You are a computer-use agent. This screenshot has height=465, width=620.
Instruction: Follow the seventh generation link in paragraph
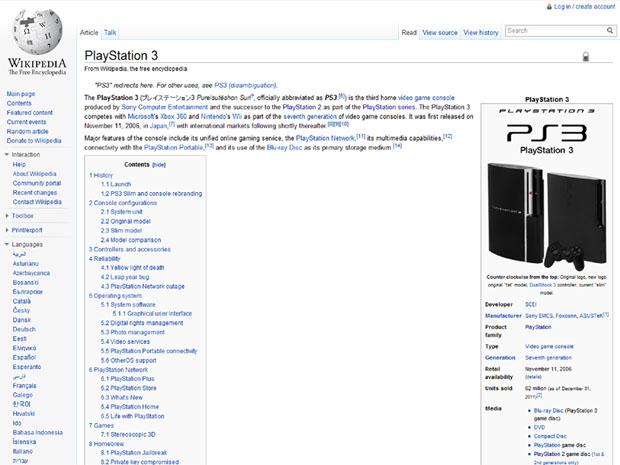[310, 116]
